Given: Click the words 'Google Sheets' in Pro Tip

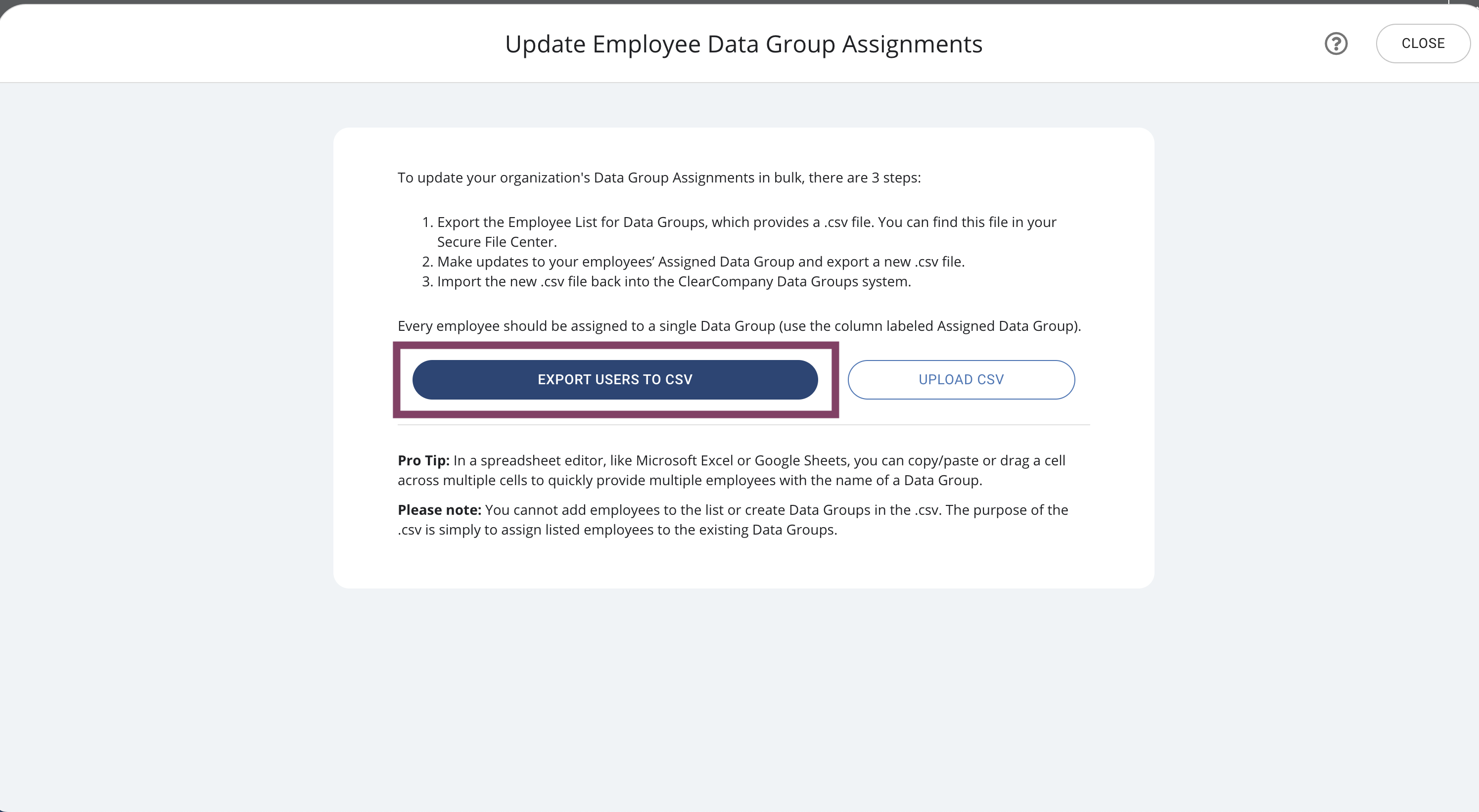Looking at the screenshot, I should 800,461.
